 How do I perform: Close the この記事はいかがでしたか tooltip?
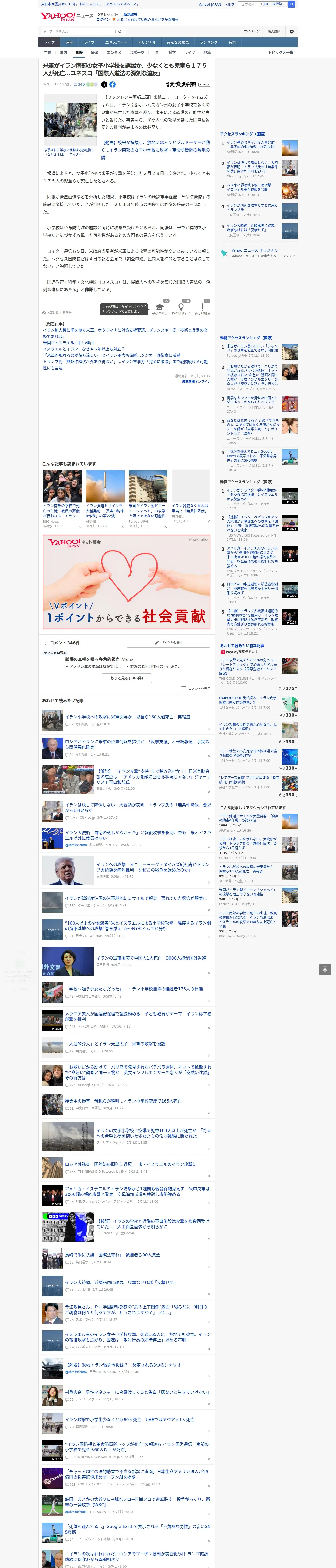coord(145,305)
